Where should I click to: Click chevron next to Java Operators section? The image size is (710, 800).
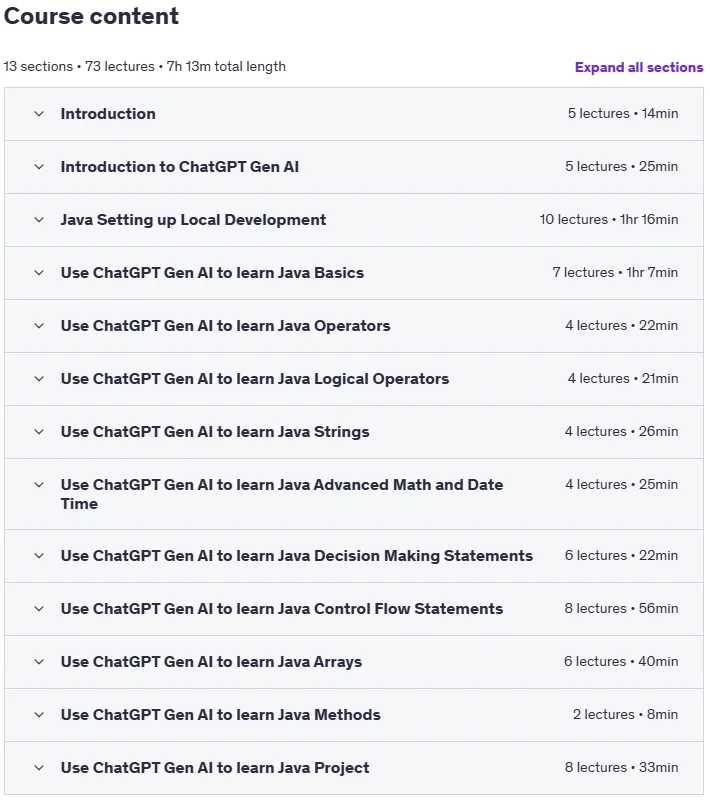click(x=39, y=326)
